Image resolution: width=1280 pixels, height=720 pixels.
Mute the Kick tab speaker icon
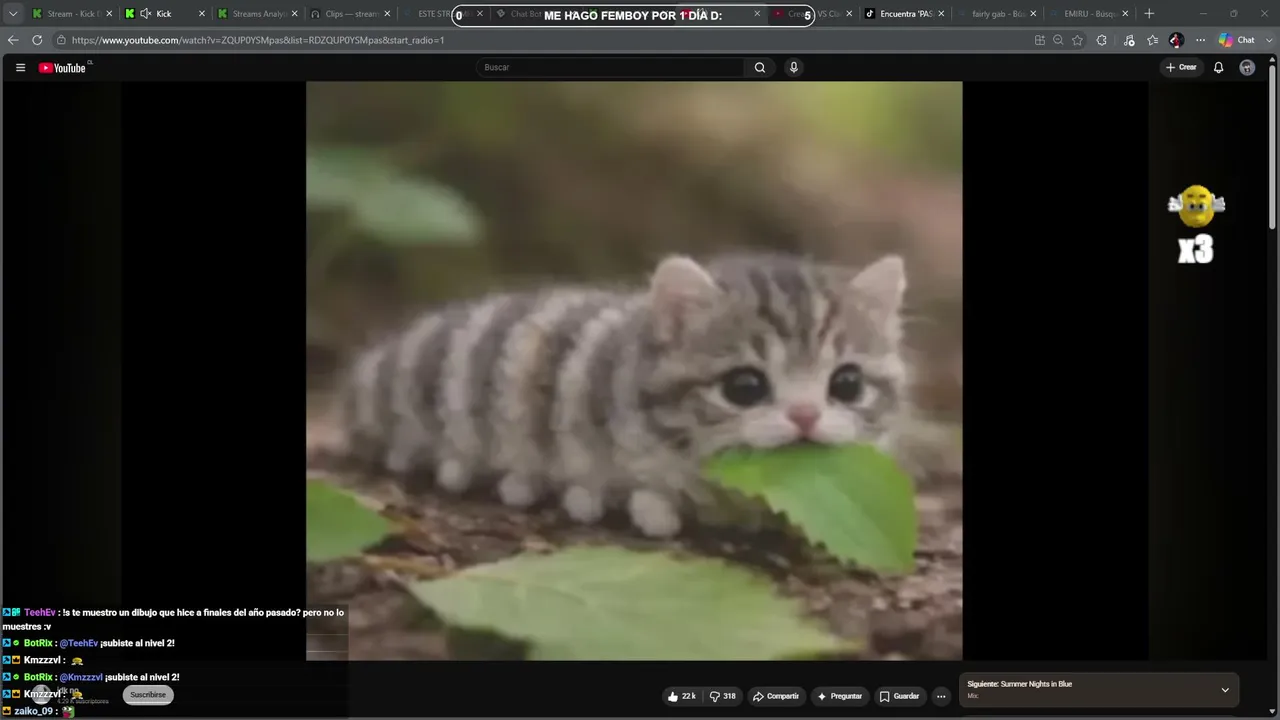point(146,14)
